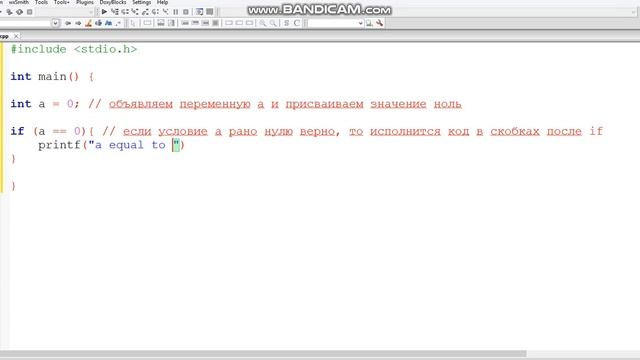Click the abort build icon in compiler toolbar
640x360 pixels.
point(29,12)
